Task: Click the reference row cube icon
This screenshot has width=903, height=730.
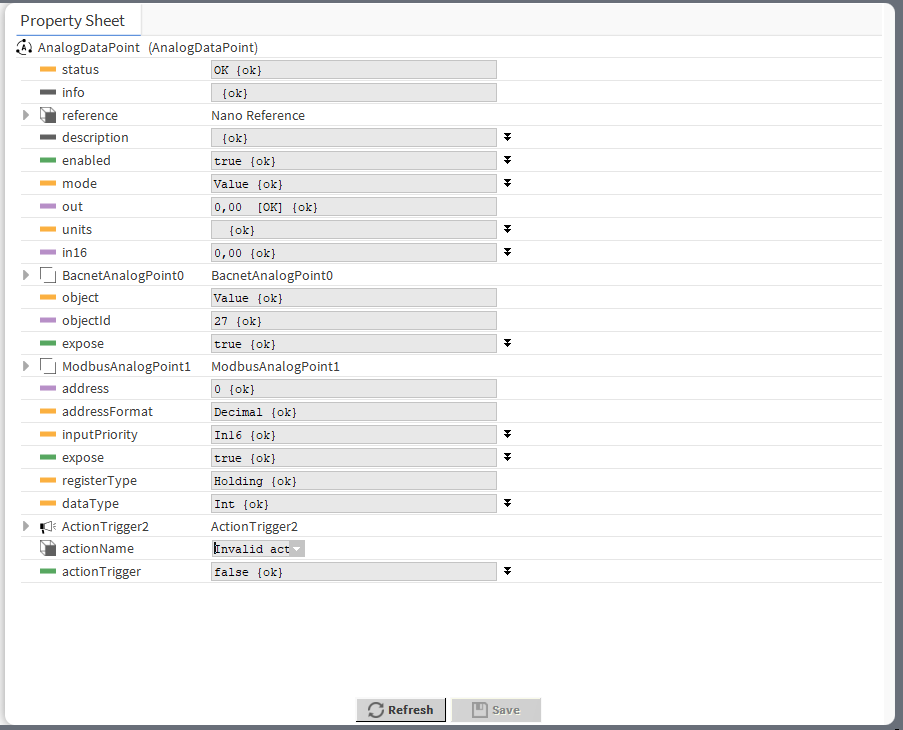Action: [x=47, y=115]
